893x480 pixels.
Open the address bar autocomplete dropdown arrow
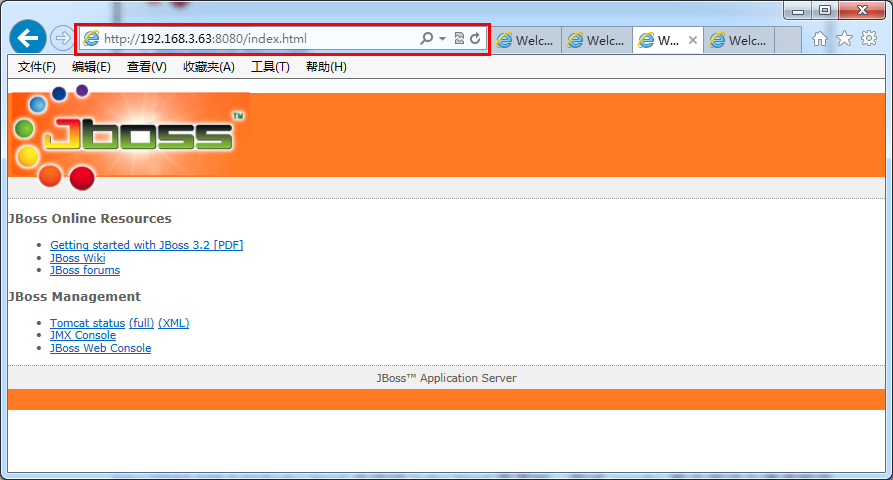[442, 39]
